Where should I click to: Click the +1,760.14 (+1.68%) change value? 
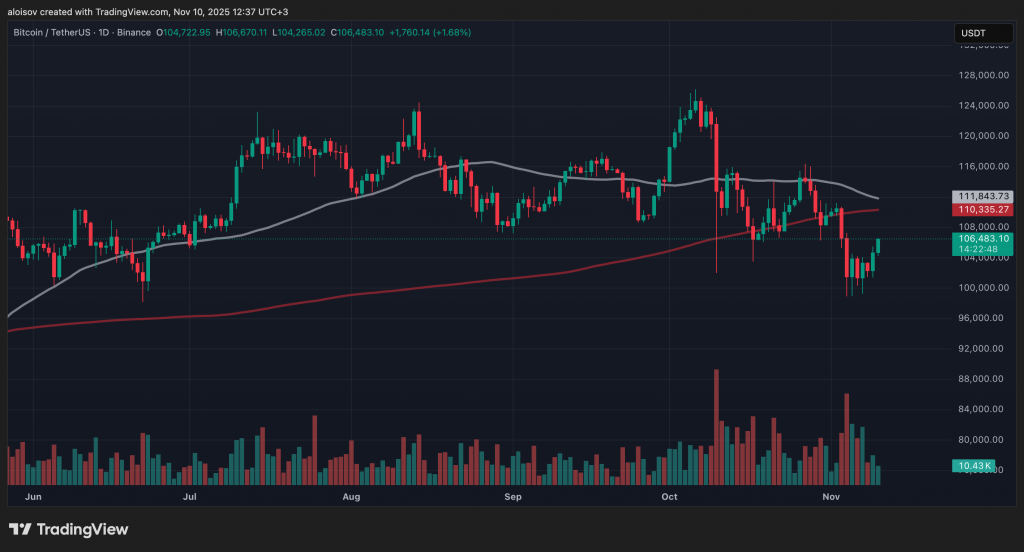(432, 33)
